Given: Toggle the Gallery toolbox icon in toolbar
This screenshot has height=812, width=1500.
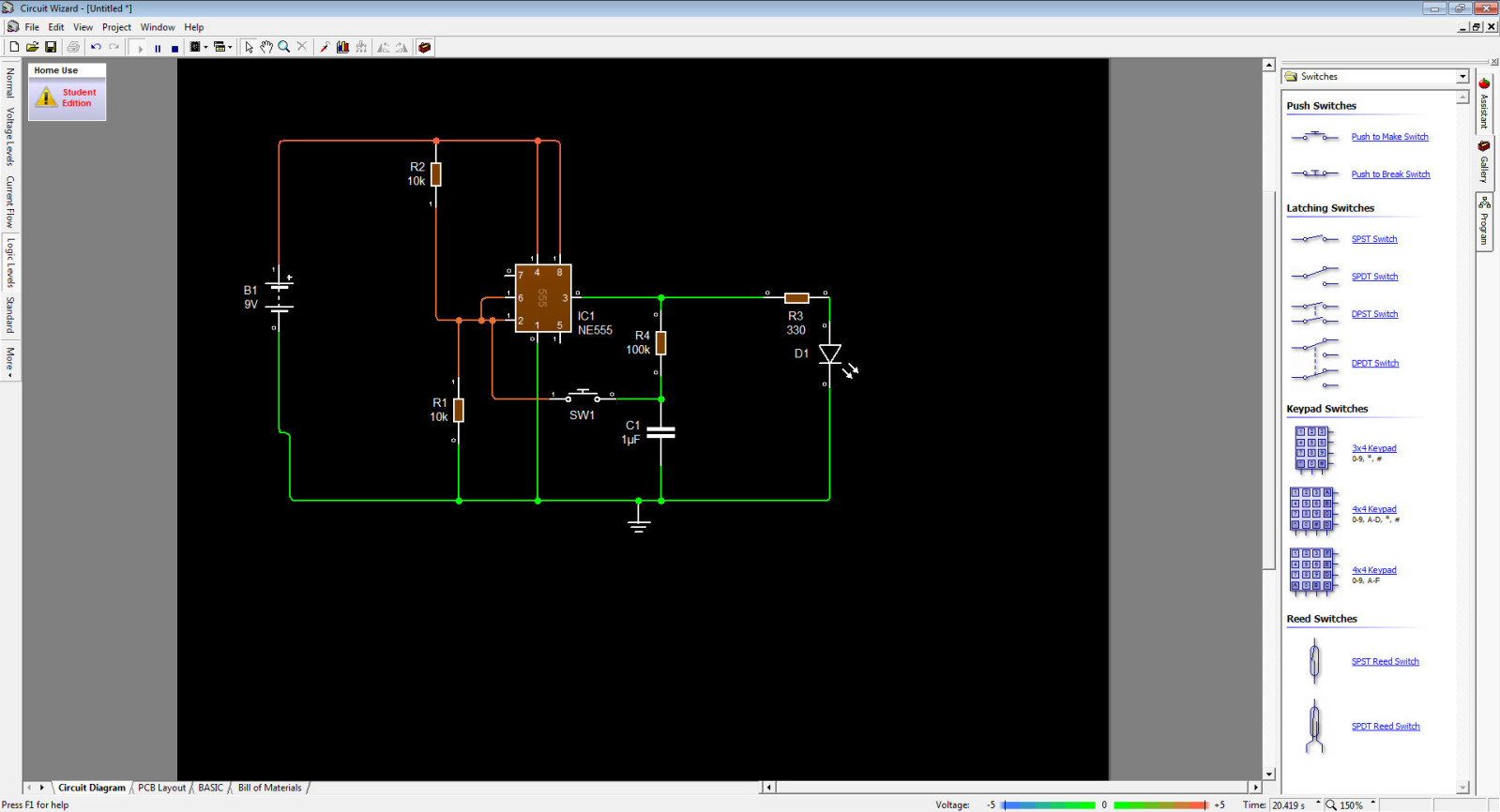Looking at the screenshot, I should pos(425,47).
